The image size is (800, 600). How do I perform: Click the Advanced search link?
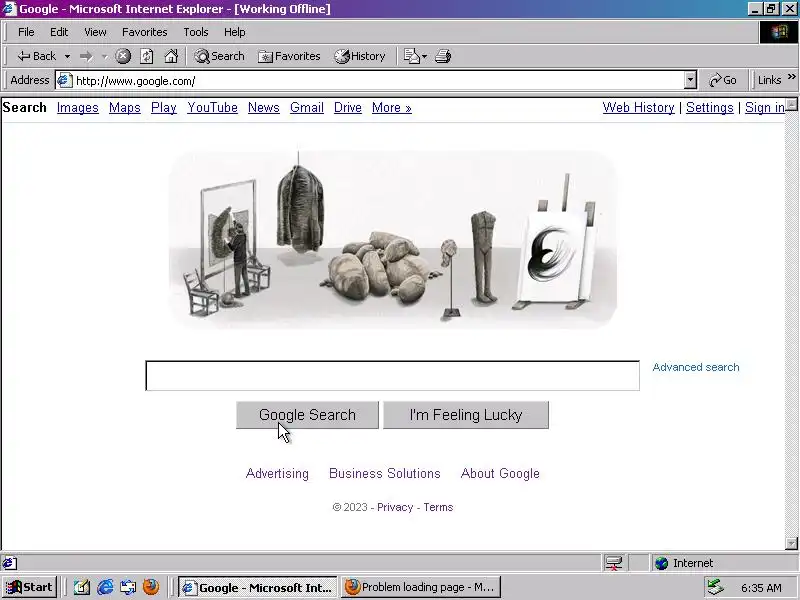click(x=695, y=367)
